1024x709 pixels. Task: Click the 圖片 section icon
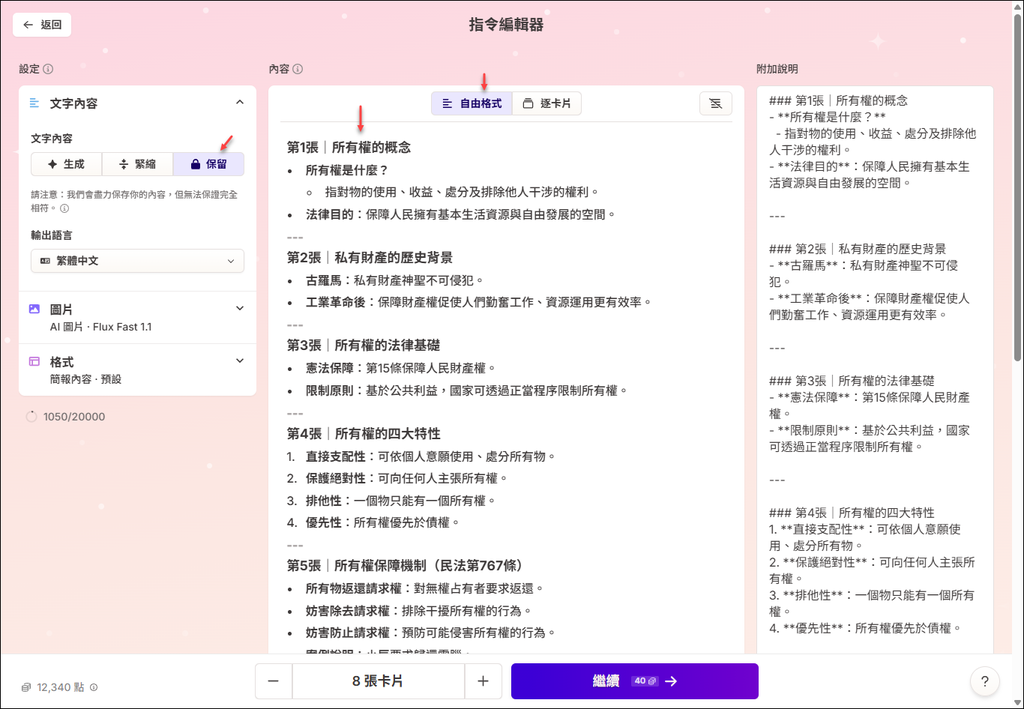pos(35,309)
